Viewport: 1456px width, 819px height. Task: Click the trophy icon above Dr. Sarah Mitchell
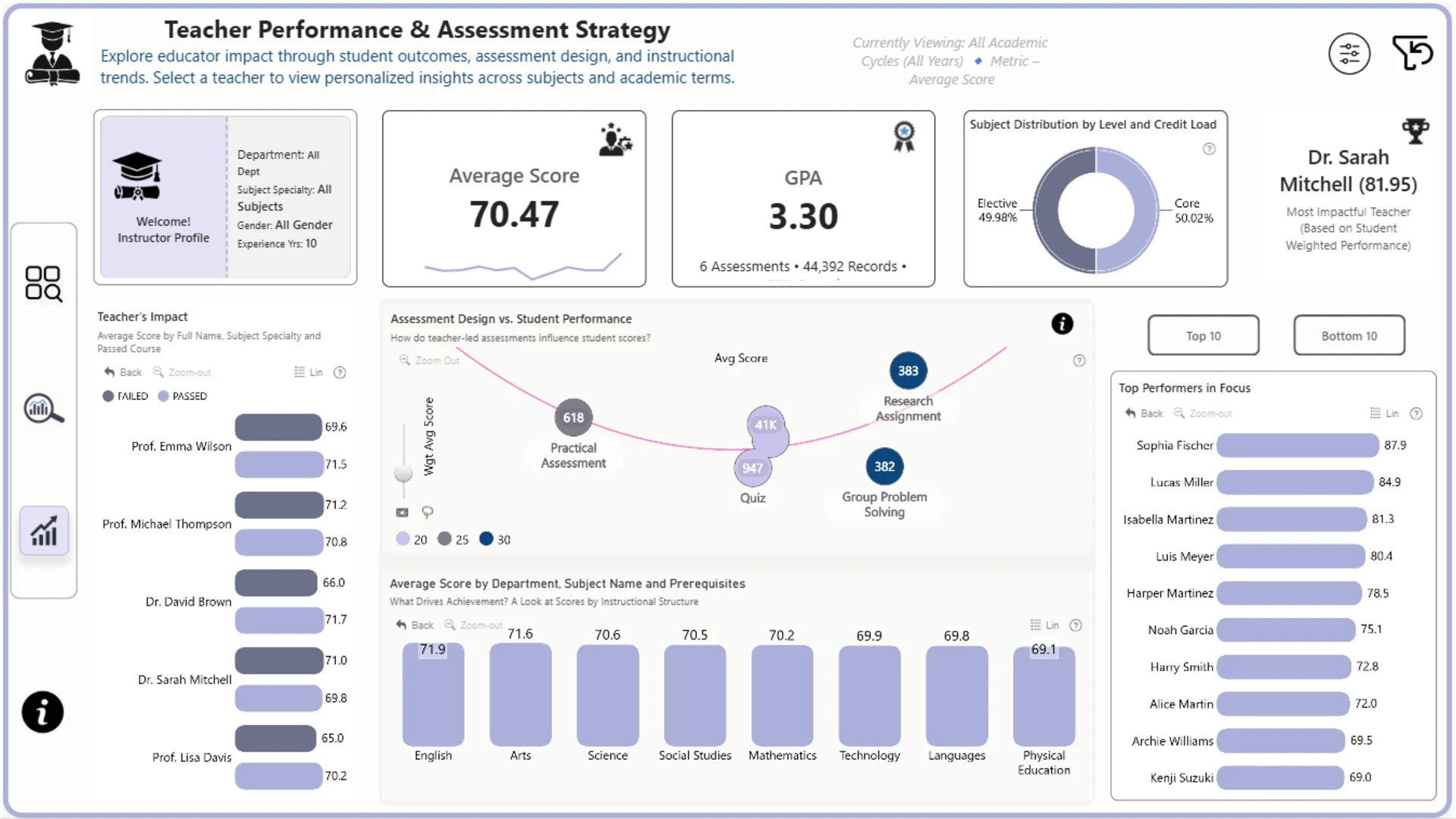[x=1415, y=130]
